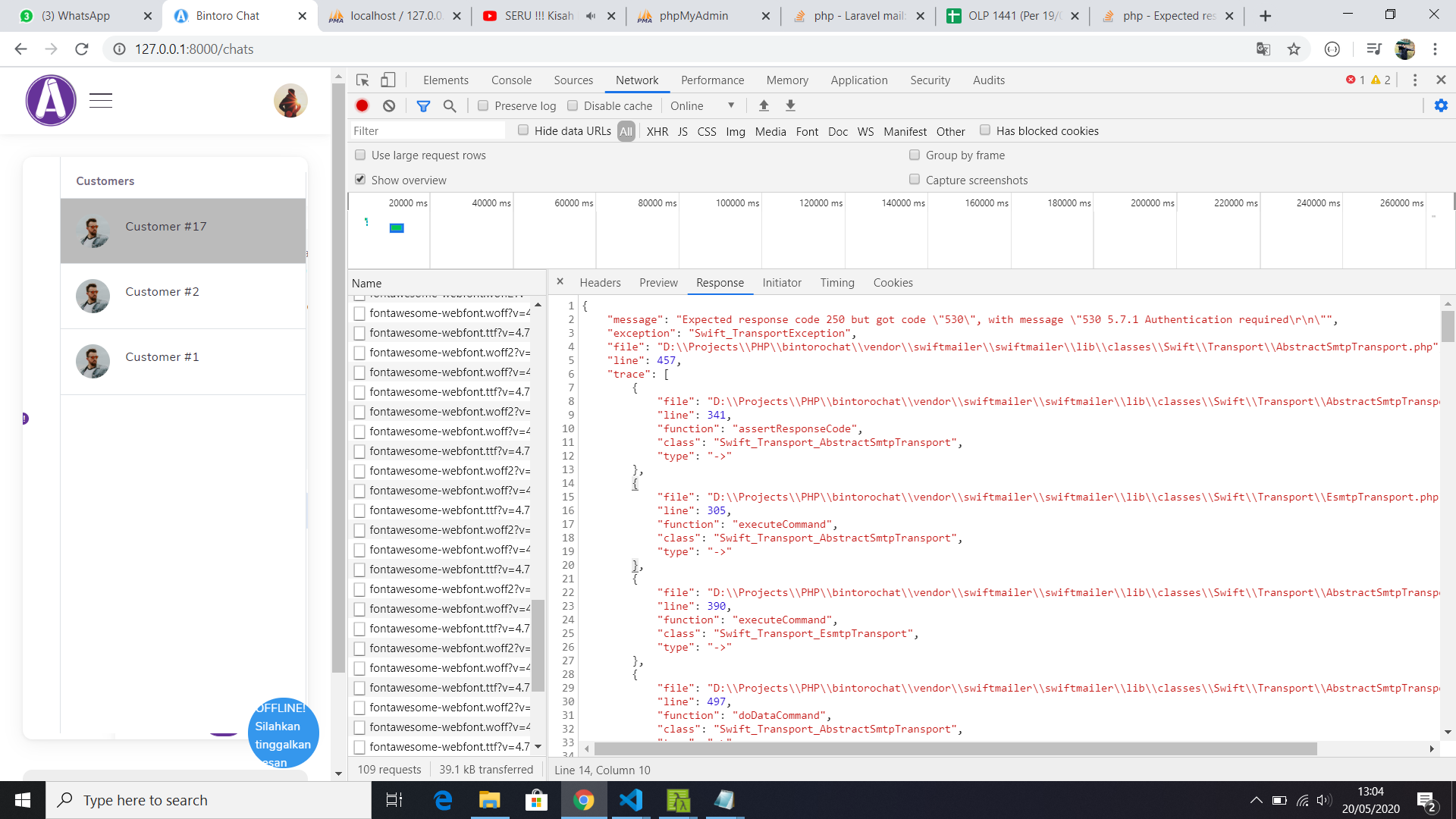Viewport: 1456px width, 819px height.
Task: Click the red error count indicator
Action: point(1355,80)
